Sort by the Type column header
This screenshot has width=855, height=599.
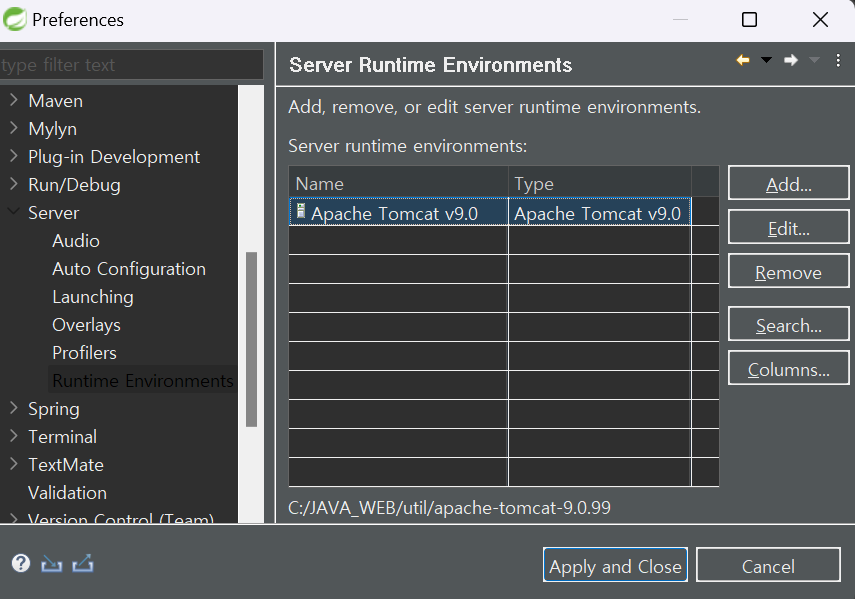[x=600, y=183]
